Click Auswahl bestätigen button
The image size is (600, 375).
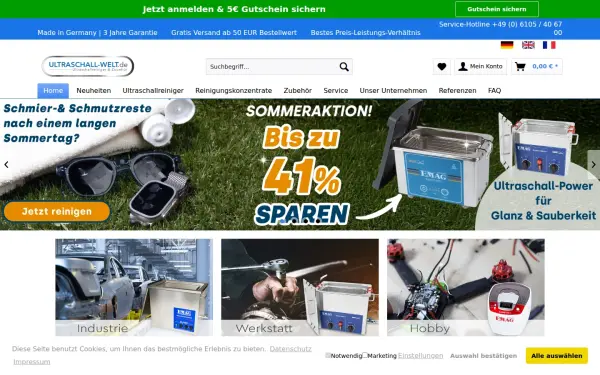(x=483, y=356)
